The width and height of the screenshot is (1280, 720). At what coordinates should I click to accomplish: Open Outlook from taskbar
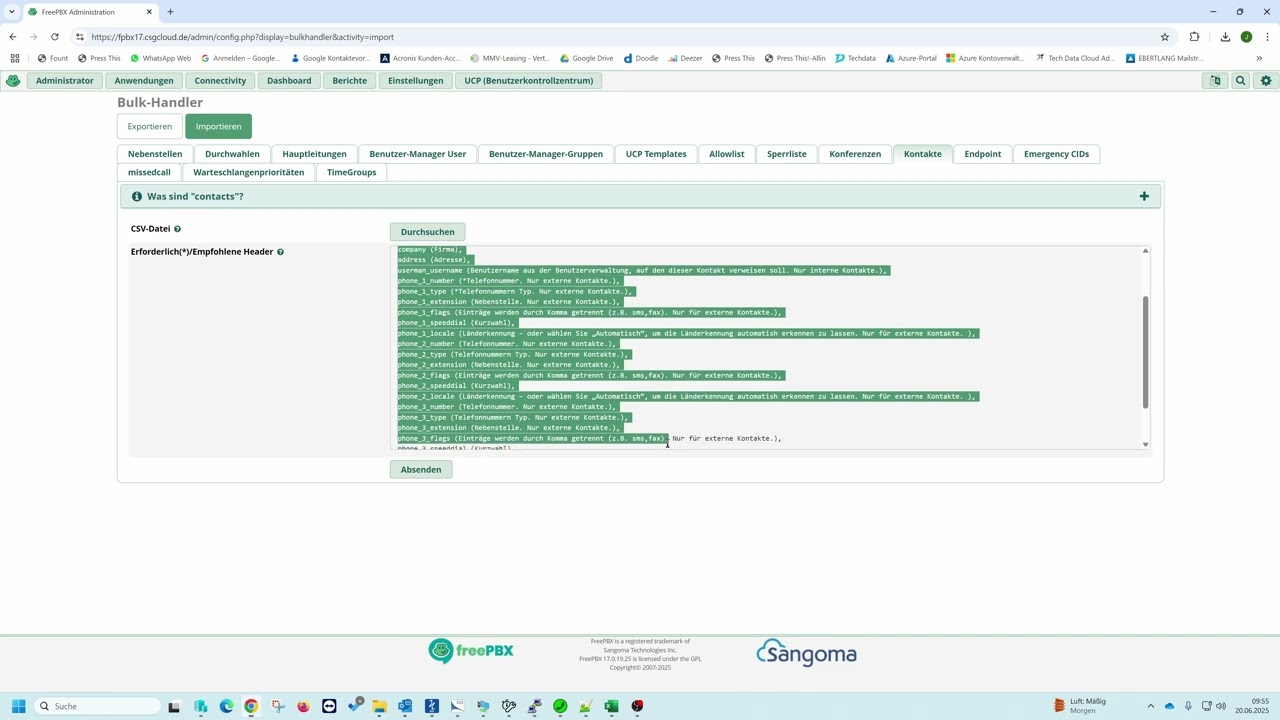pos(405,706)
